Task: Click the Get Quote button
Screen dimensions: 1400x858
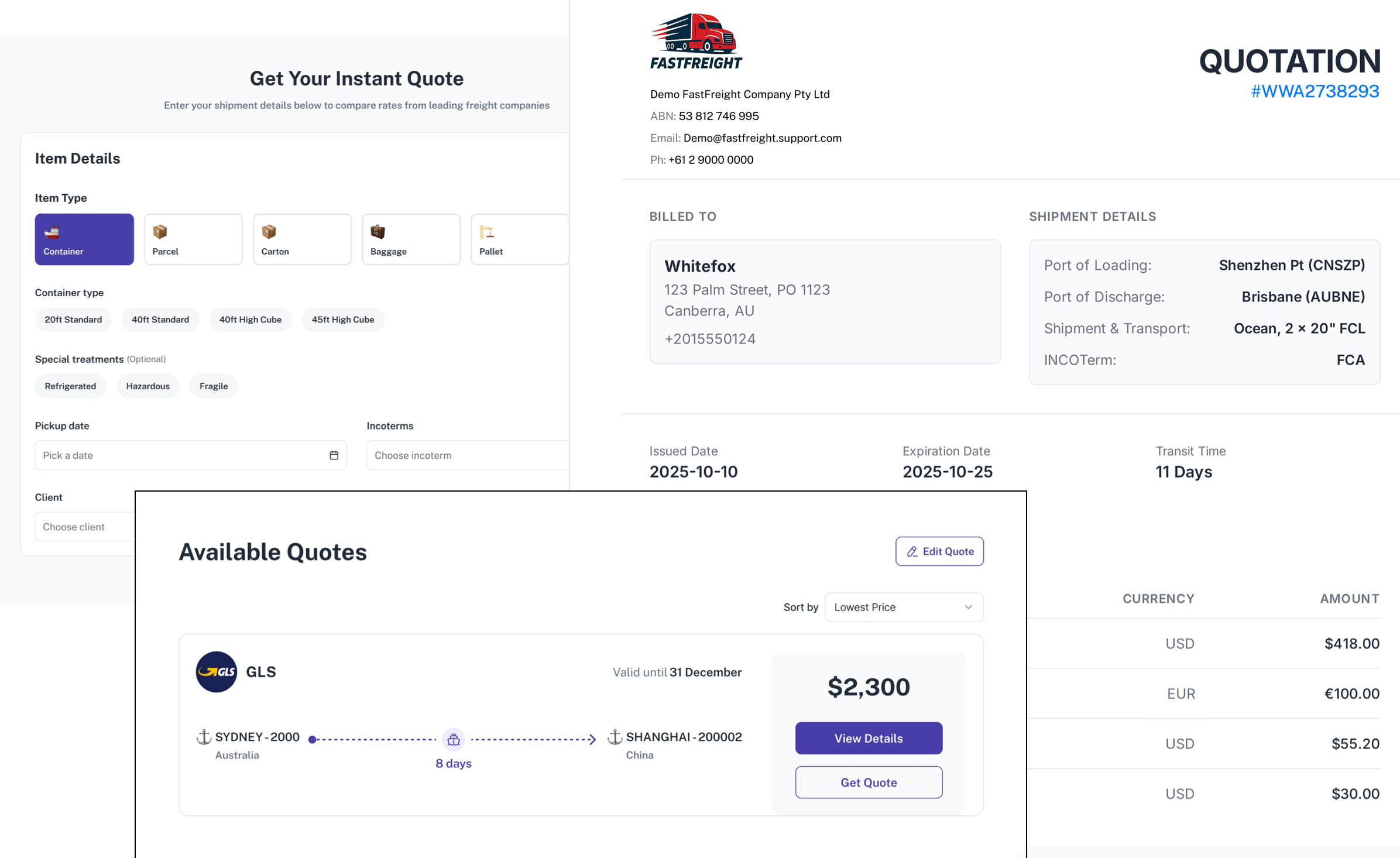Action: pyautogui.click(x=869, y=783)
